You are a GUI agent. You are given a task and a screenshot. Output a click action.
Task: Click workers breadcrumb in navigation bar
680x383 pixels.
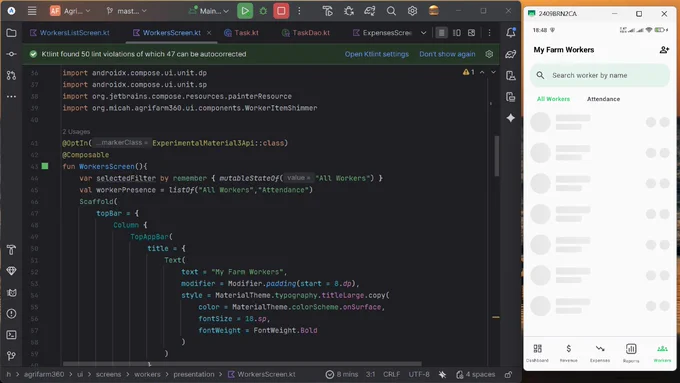pos(147,374)
